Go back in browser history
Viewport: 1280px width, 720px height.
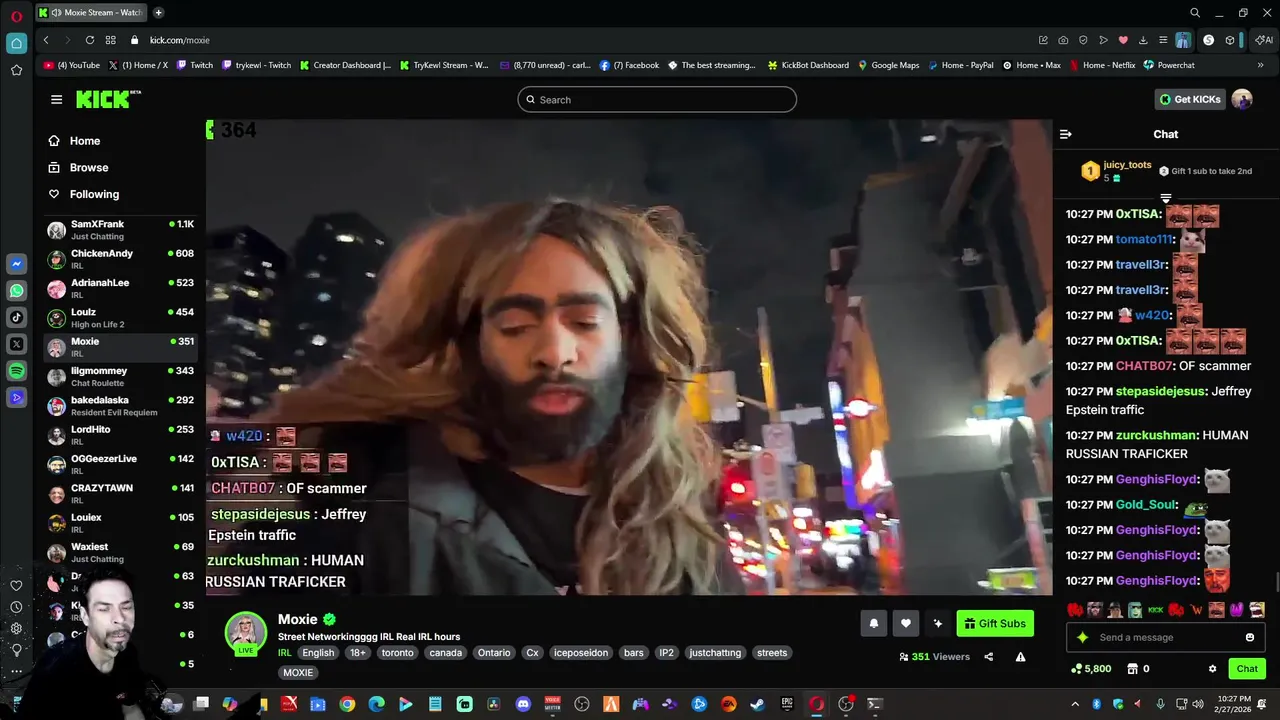[46, 40]
